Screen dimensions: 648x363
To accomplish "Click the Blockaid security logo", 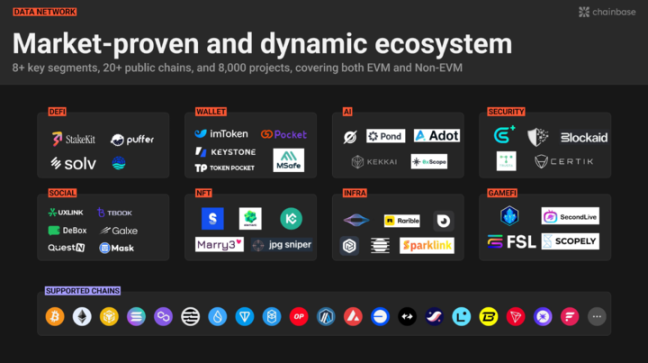I will (584, 137).
